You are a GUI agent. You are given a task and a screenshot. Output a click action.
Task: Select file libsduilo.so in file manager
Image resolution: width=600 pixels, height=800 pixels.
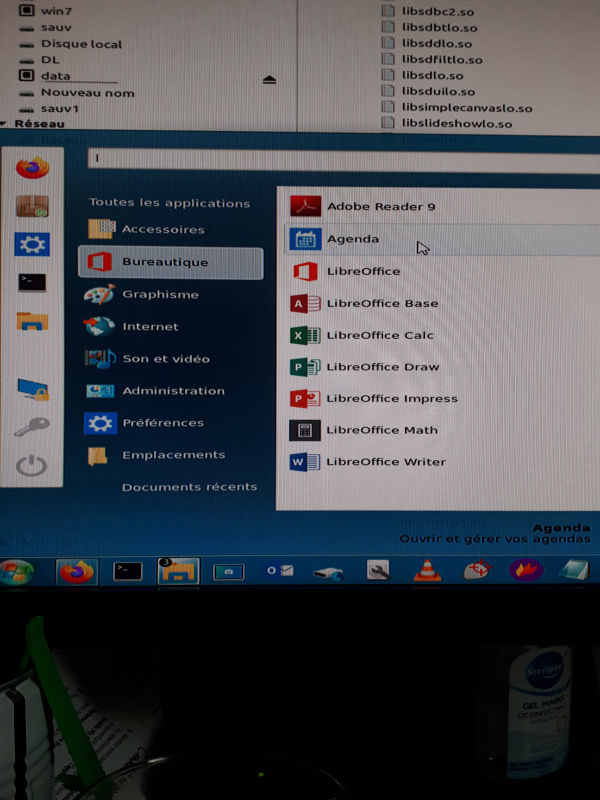click(429, 91)
